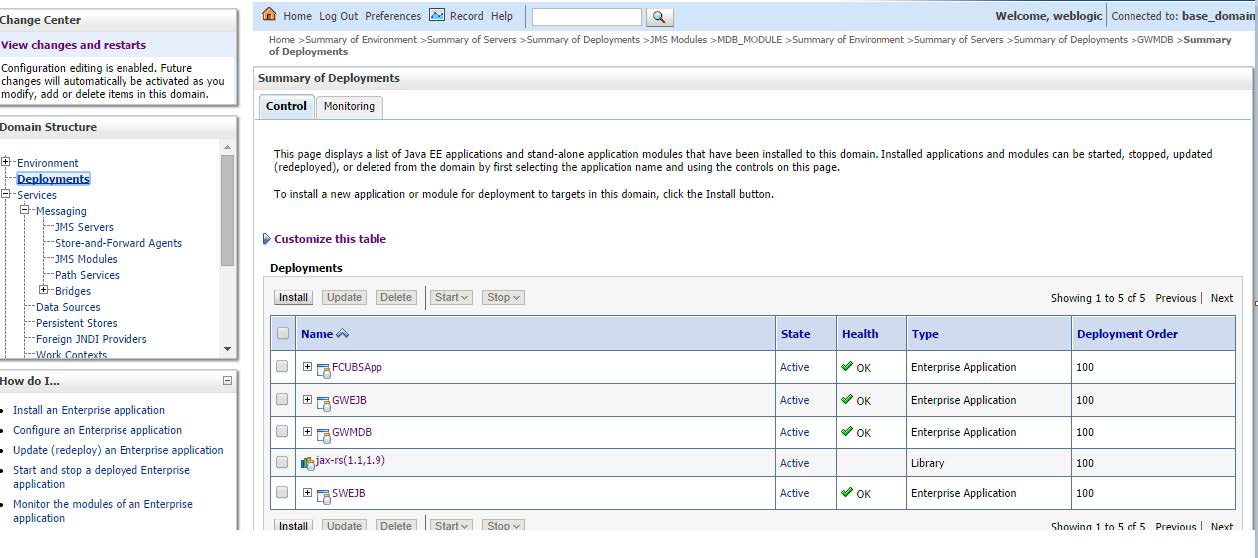Viewport: 1258px width, 558px height.
Task: Click the FCUBSApp application icon
Action: [323, 369]
